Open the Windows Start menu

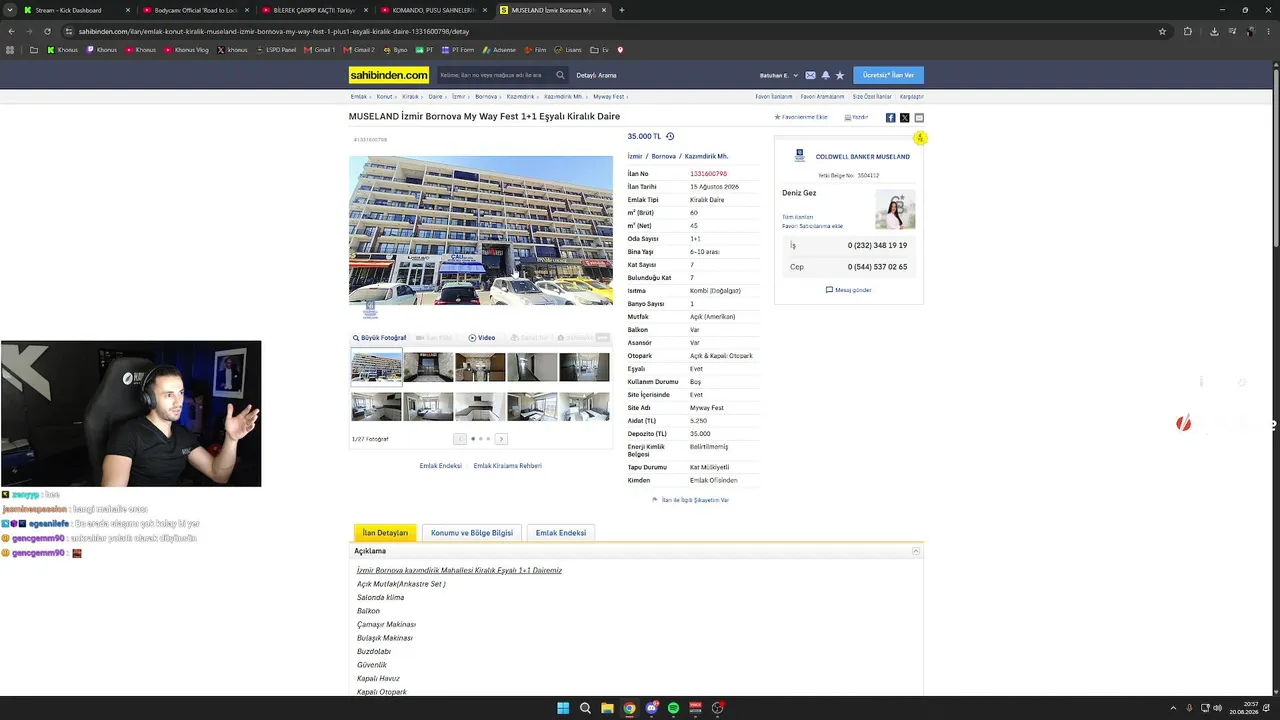[563, 708]
